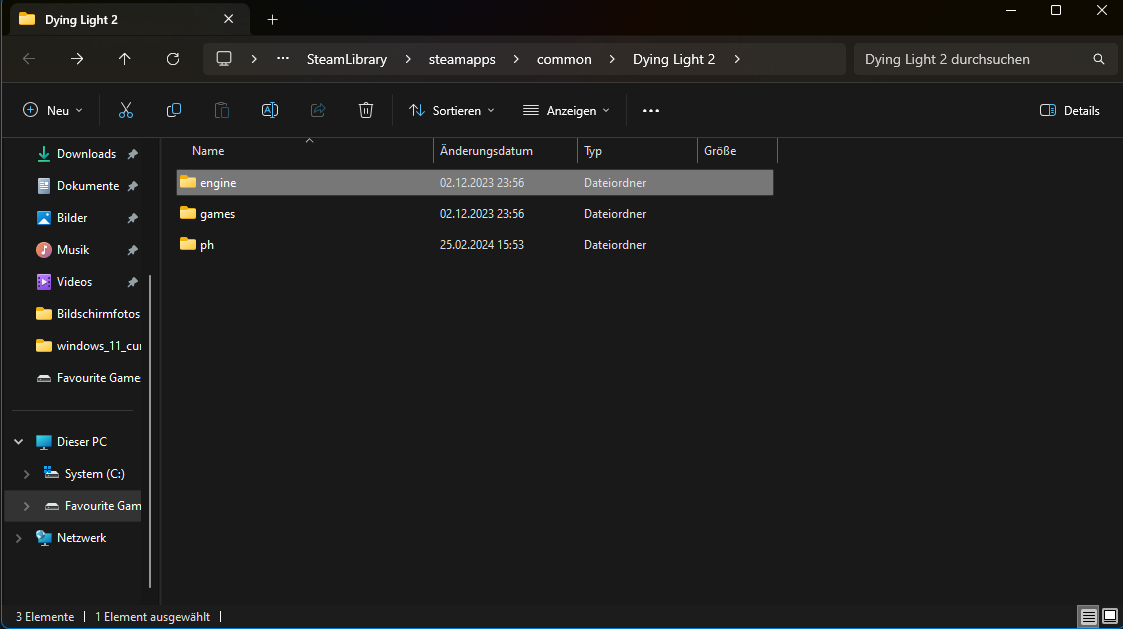Open chevron after common in path
1123x629 pixels.
click(x=612, y=59)
